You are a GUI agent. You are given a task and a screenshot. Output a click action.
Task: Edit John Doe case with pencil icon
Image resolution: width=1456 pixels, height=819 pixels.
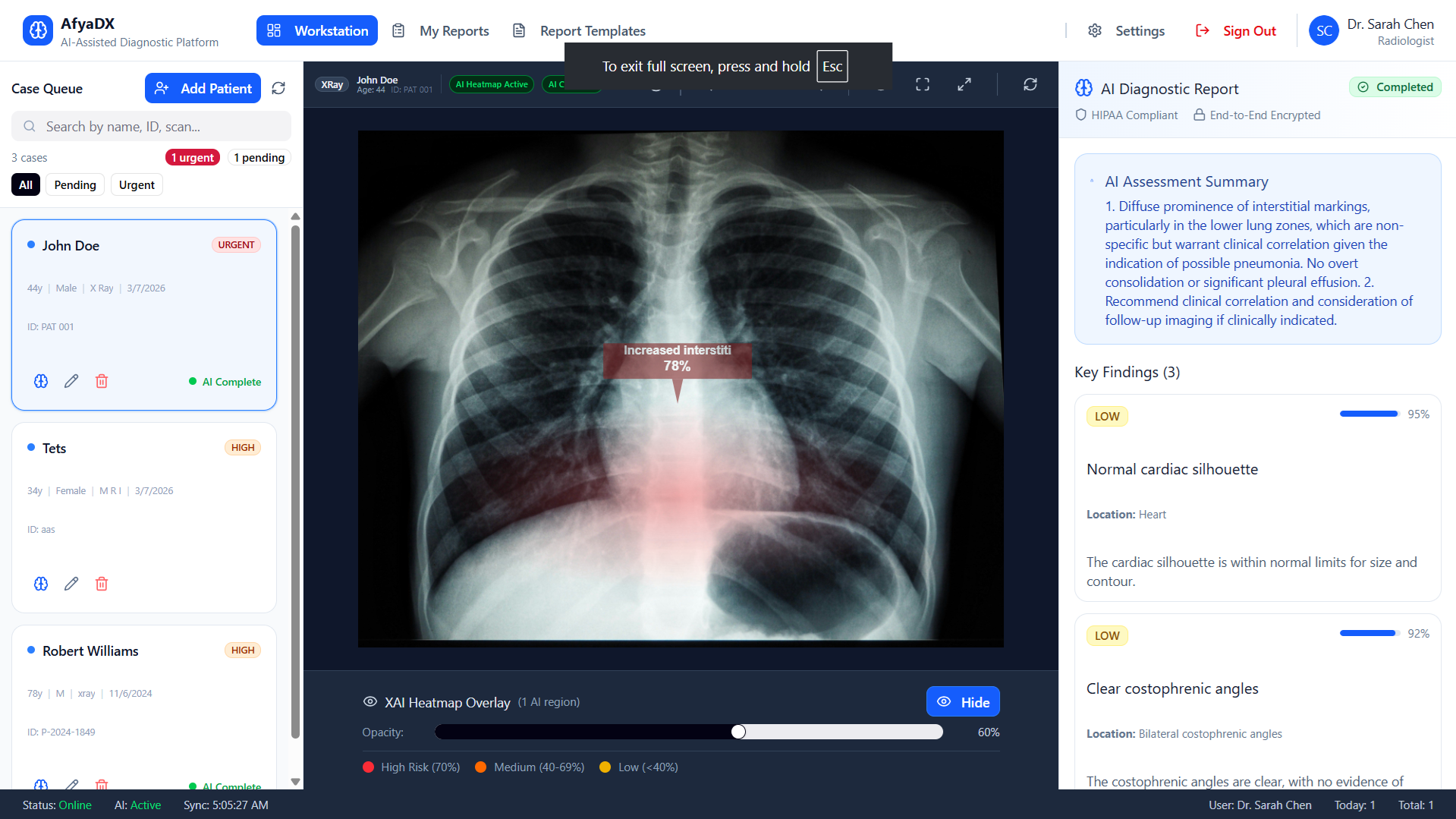coord(71,381)
